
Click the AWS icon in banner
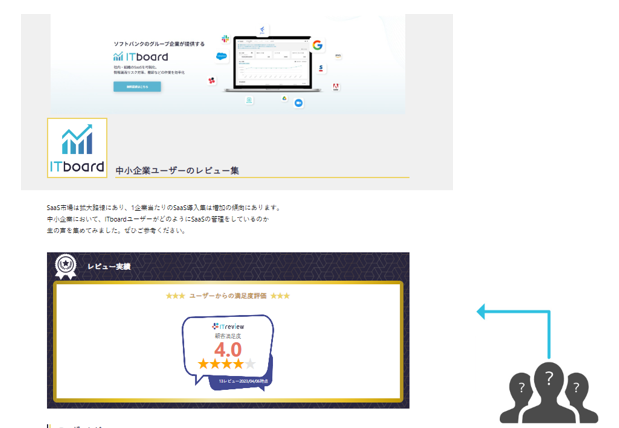click(338, 56)
